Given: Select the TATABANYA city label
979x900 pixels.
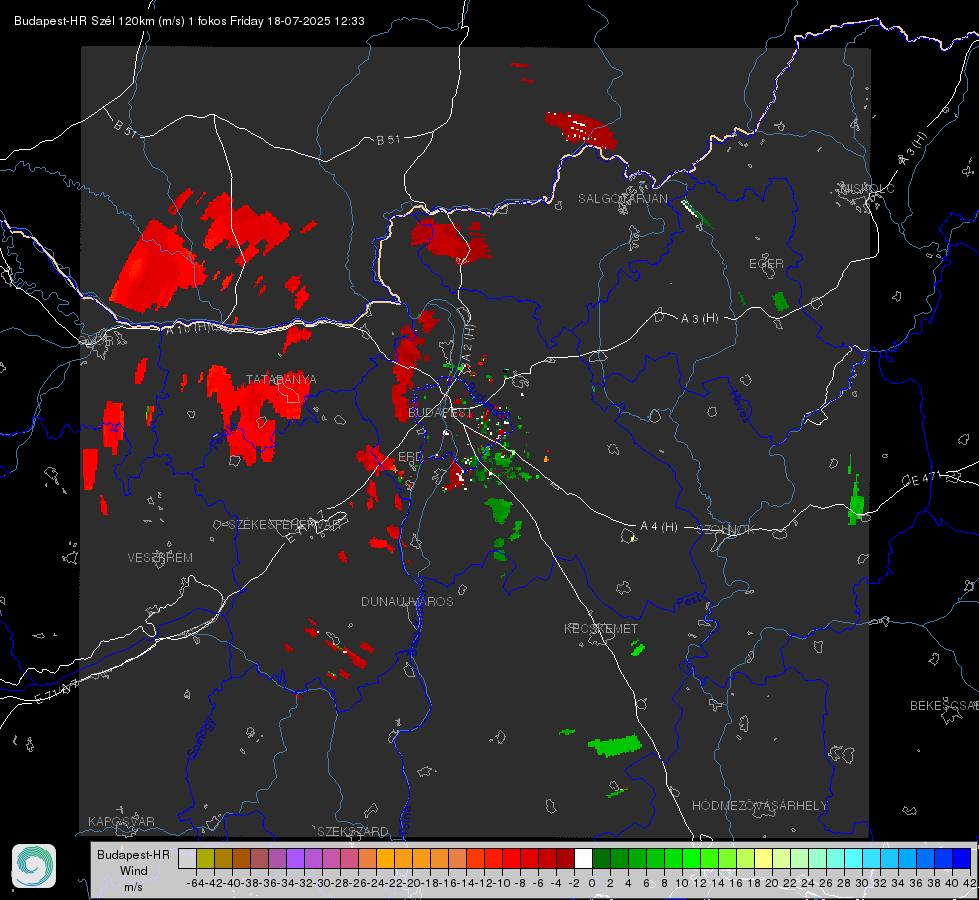Looking at the screenshot, I should pos(281,380).
